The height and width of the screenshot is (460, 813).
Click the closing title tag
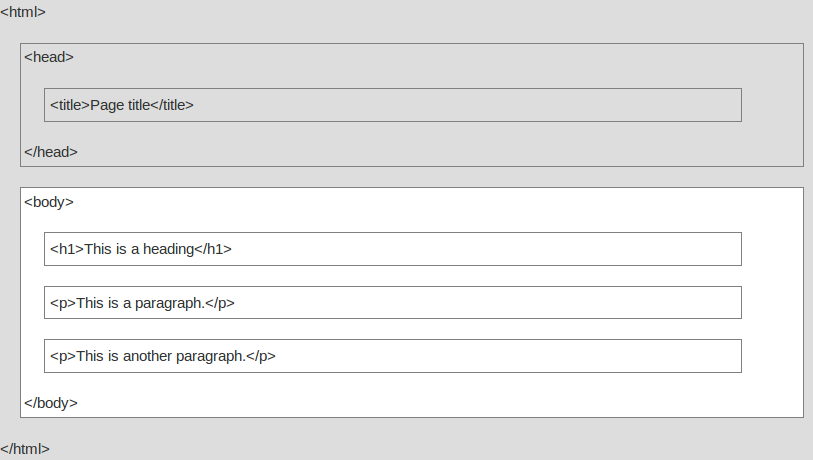pyautogui.click(x=172, y=105)
